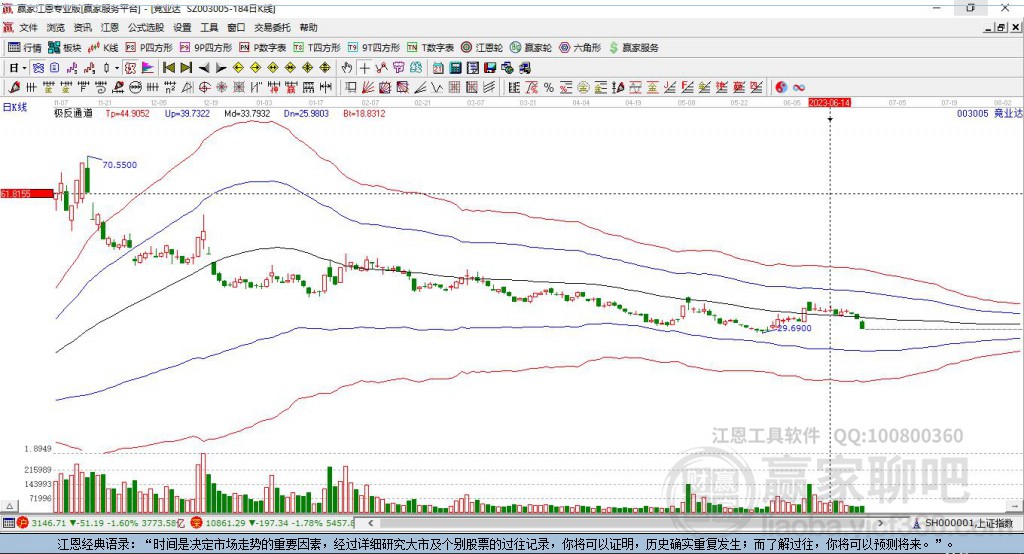Select the red pencil drawing tool
Screen dimensions: 1024x554
click(14, 87)
